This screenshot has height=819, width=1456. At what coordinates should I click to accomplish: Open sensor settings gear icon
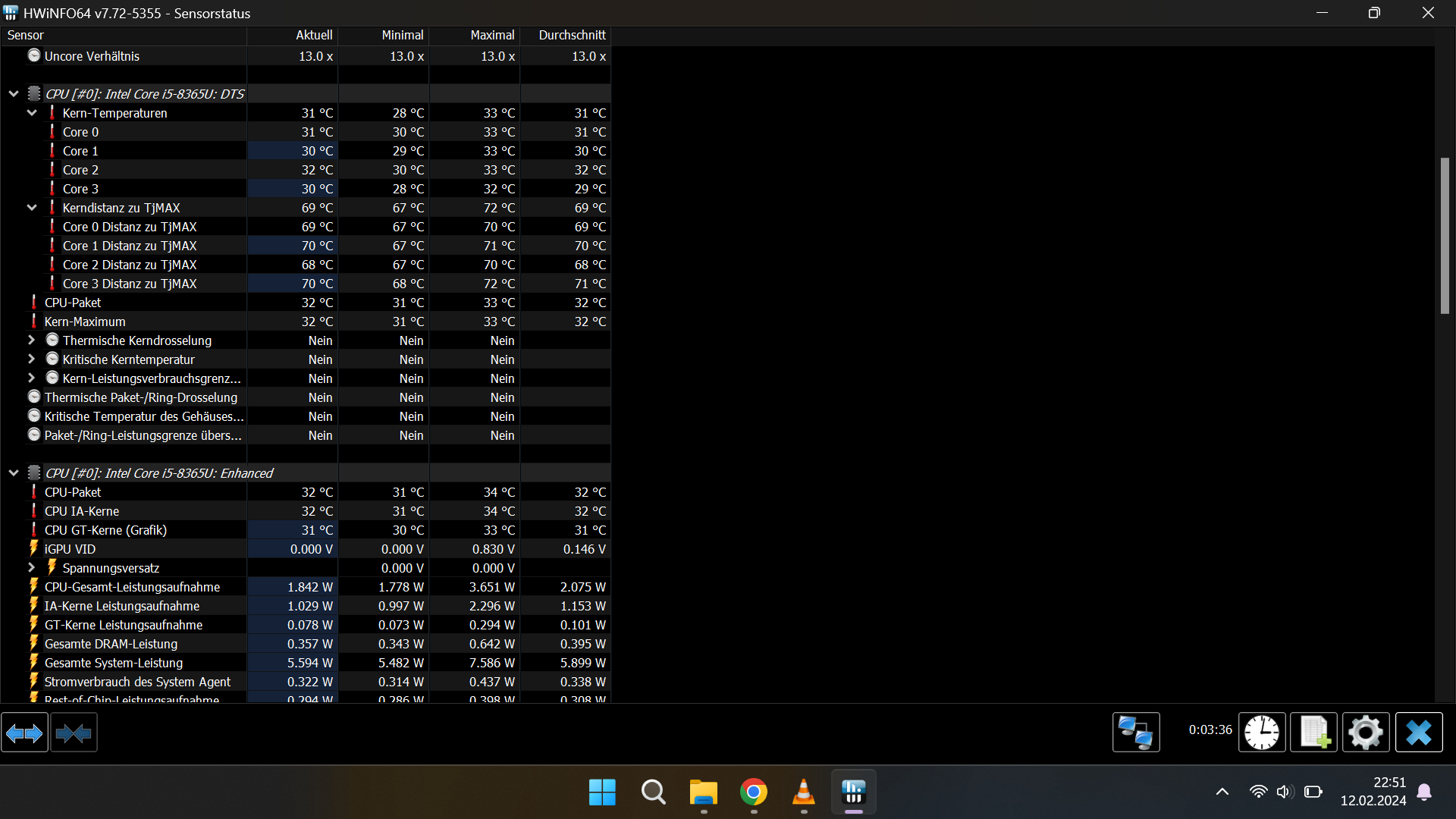pos(1365,733)
